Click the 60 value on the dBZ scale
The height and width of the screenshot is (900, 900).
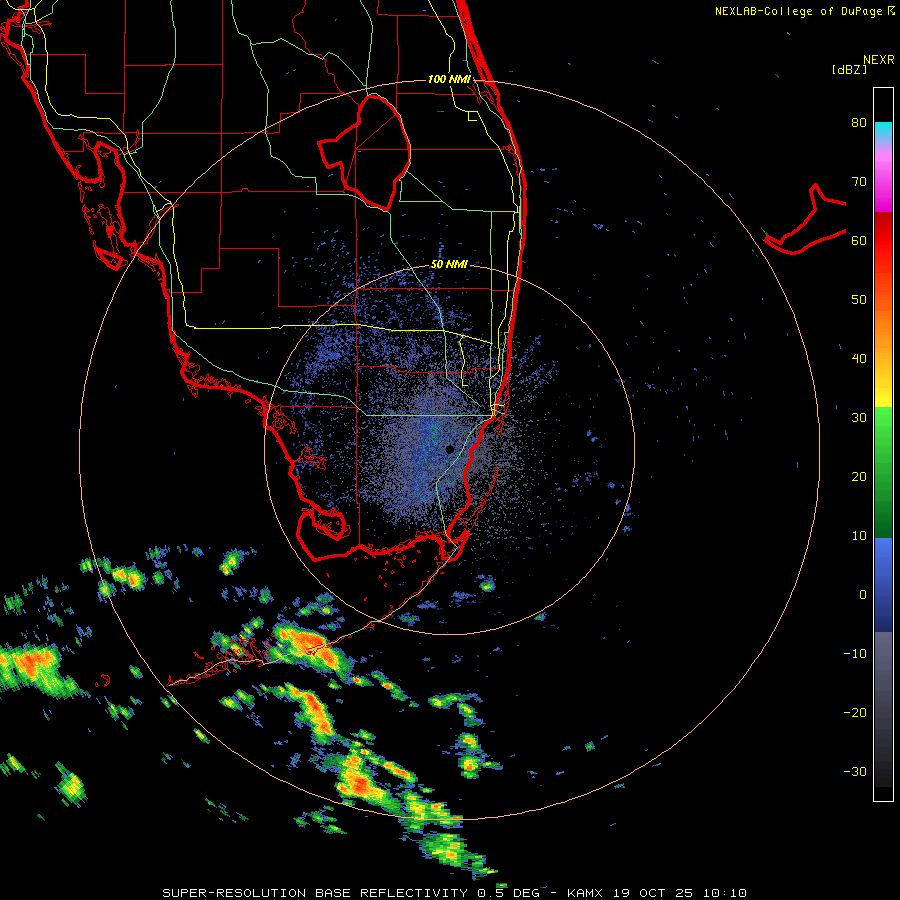pyautogui.click(x=859, y=241)
